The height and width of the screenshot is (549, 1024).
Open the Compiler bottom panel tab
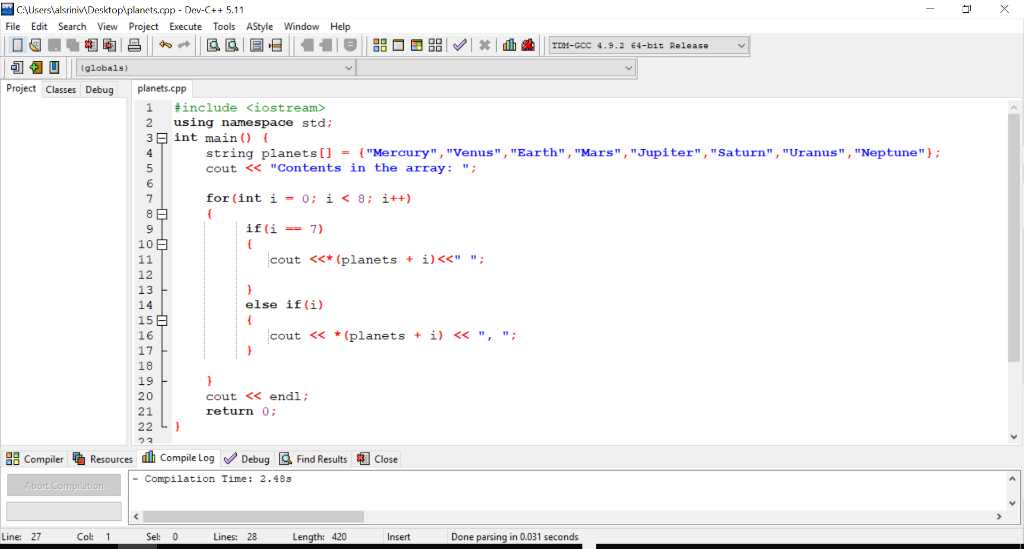coord(35,459)
